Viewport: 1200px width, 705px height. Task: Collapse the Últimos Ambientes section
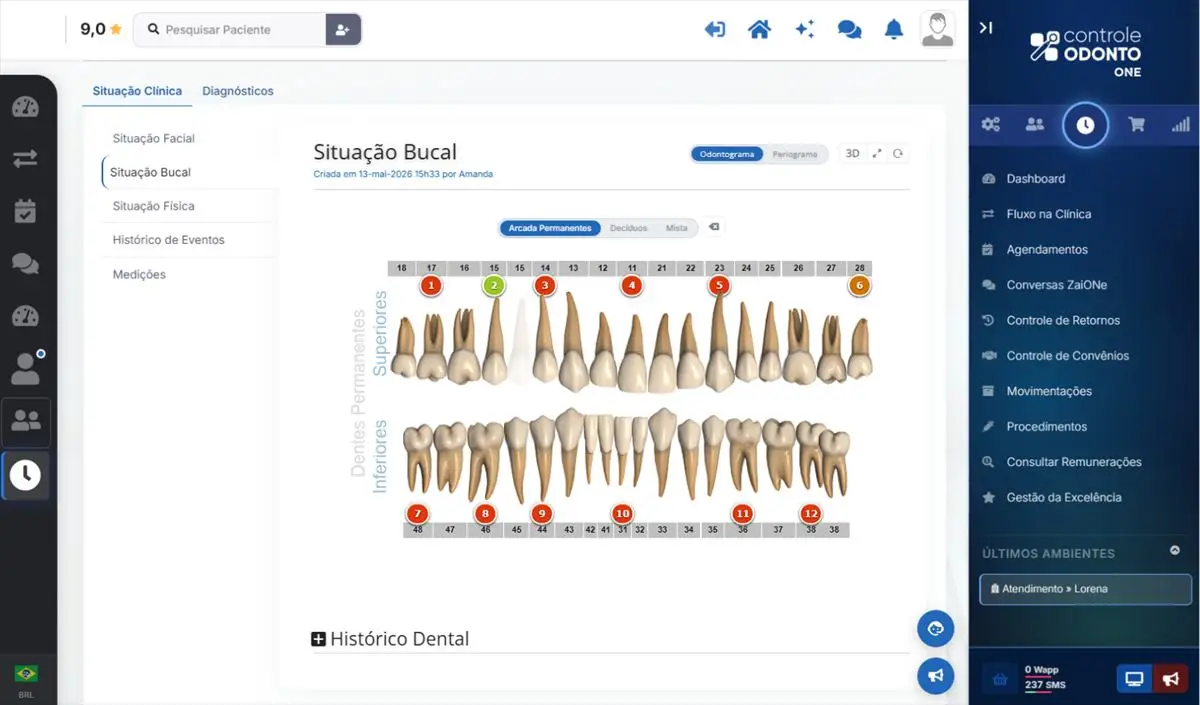coord(1175,551)
